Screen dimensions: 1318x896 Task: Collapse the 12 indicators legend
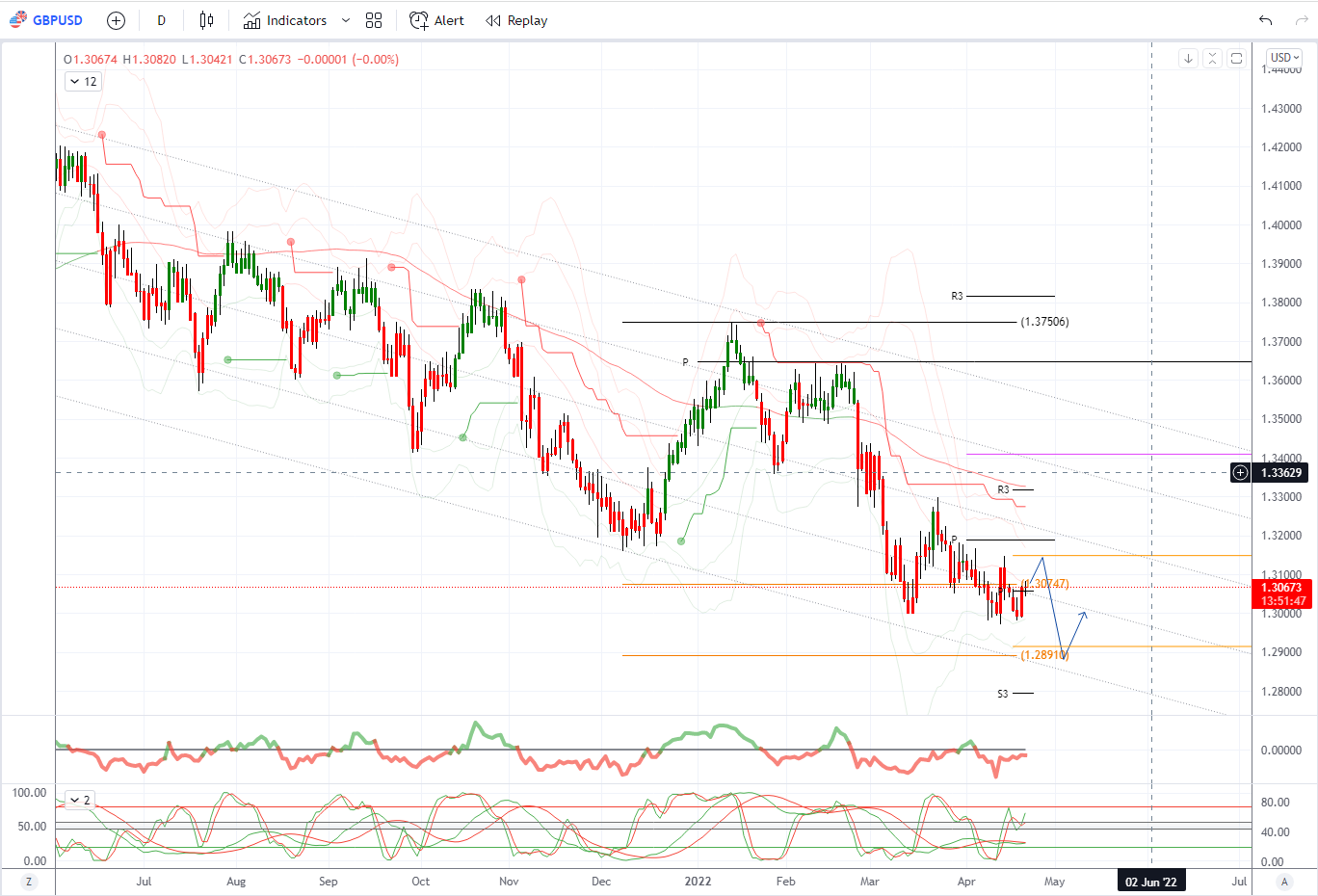pos(83,82)
